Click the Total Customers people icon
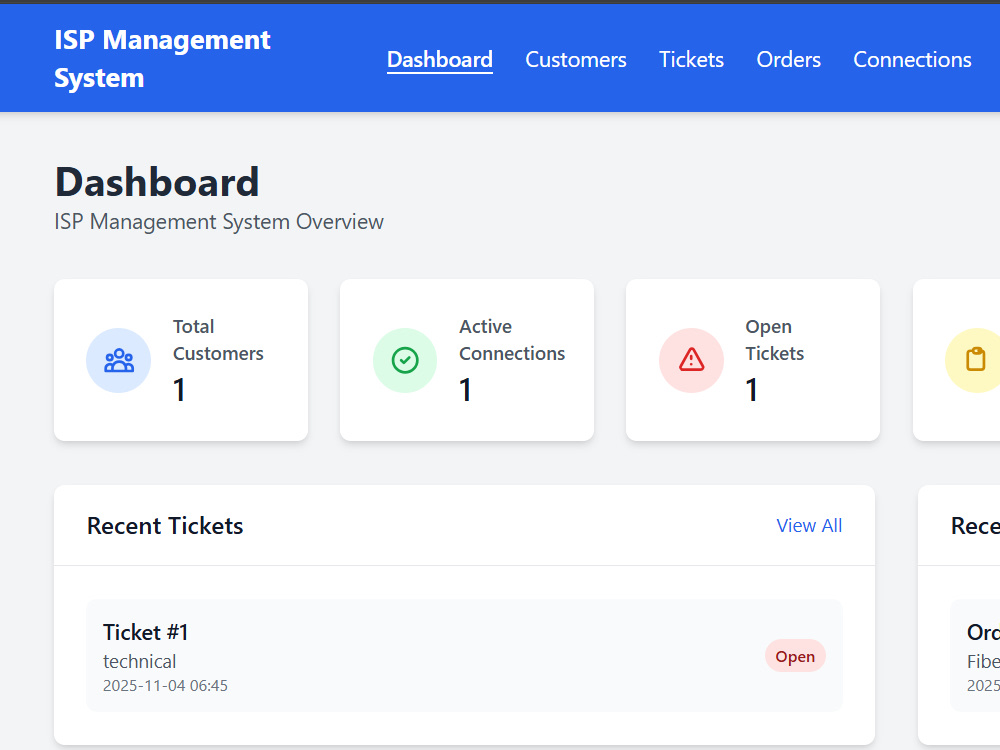 (119, 360)
